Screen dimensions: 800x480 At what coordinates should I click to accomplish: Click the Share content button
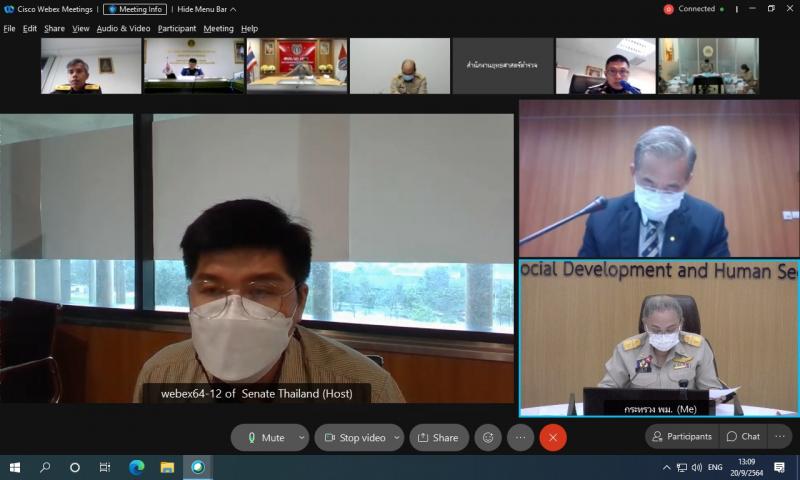click(439, 438)
